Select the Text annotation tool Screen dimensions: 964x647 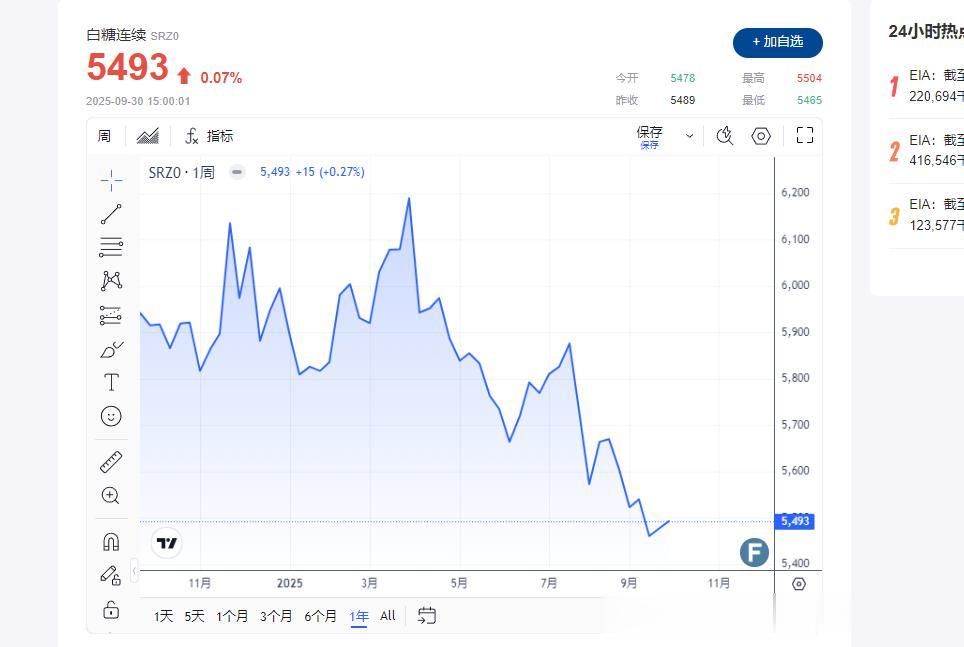coord(111,382)
